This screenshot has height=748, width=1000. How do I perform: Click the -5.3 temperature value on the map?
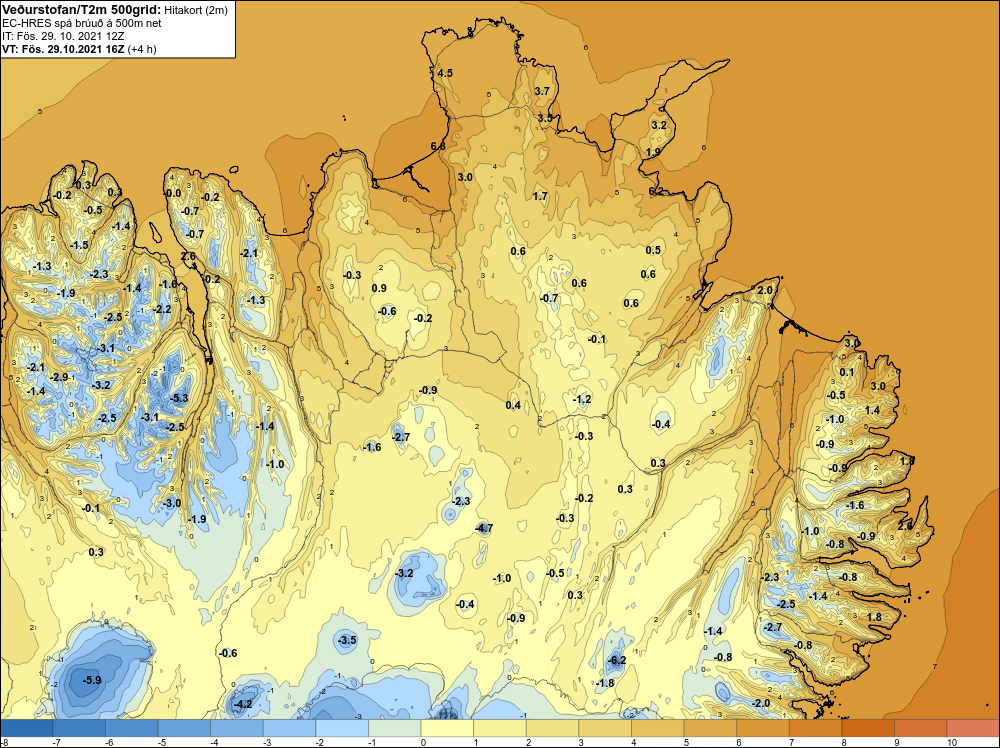click(179, 398)
